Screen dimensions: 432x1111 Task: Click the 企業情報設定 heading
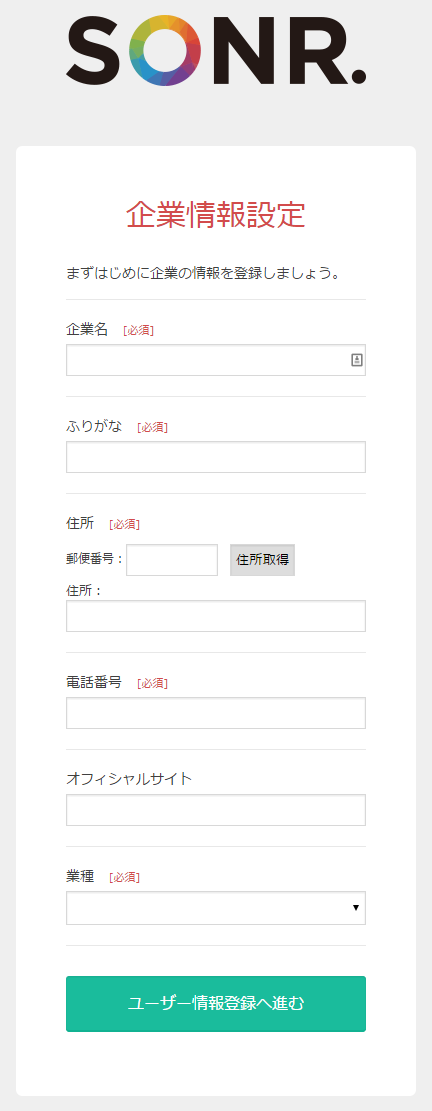216,215
